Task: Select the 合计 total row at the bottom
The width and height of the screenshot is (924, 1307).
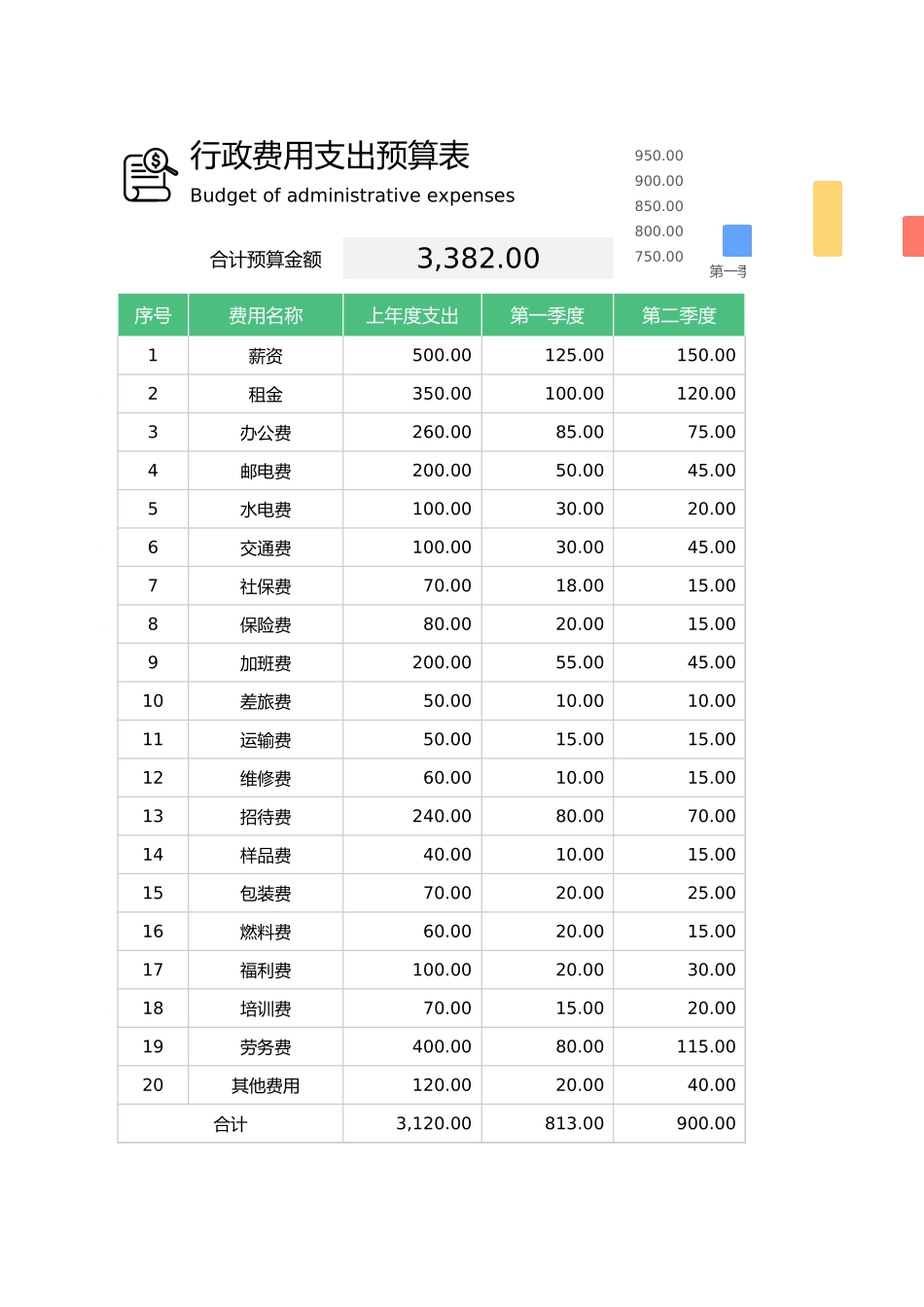Action: 230,1123
